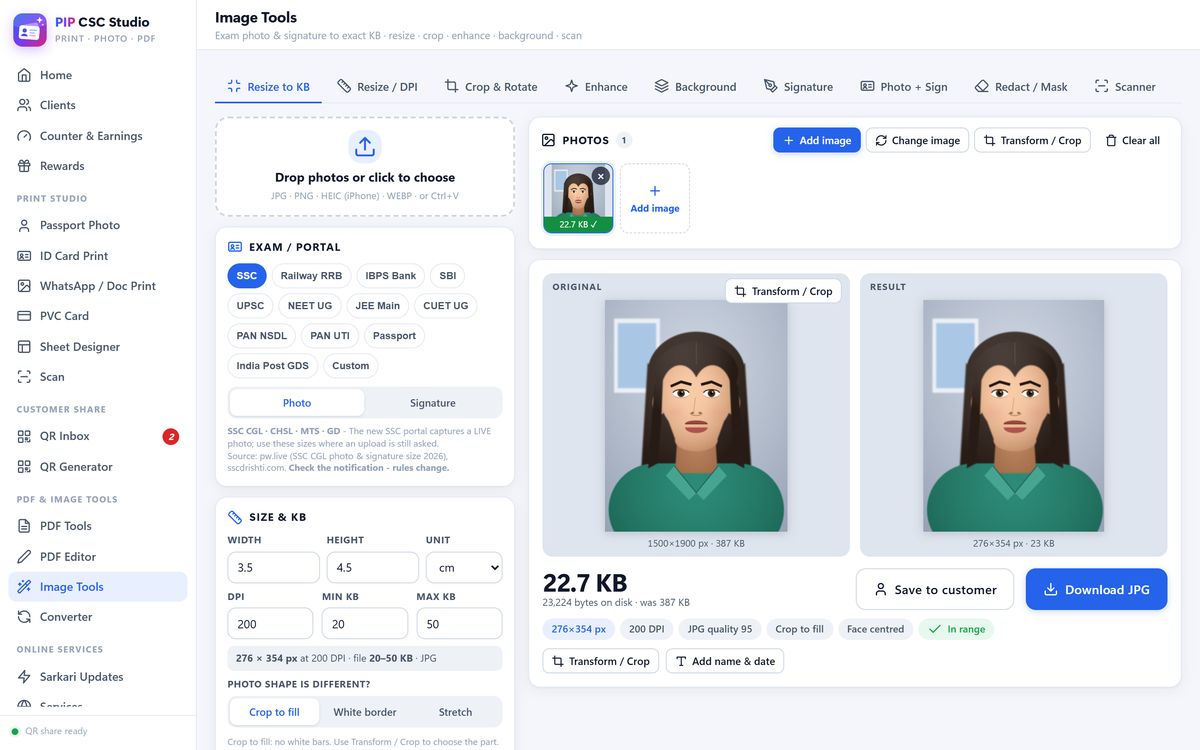Click the dashed Add image tile
This screenshot has width=1200, height=750.
(x=655, y=198)
